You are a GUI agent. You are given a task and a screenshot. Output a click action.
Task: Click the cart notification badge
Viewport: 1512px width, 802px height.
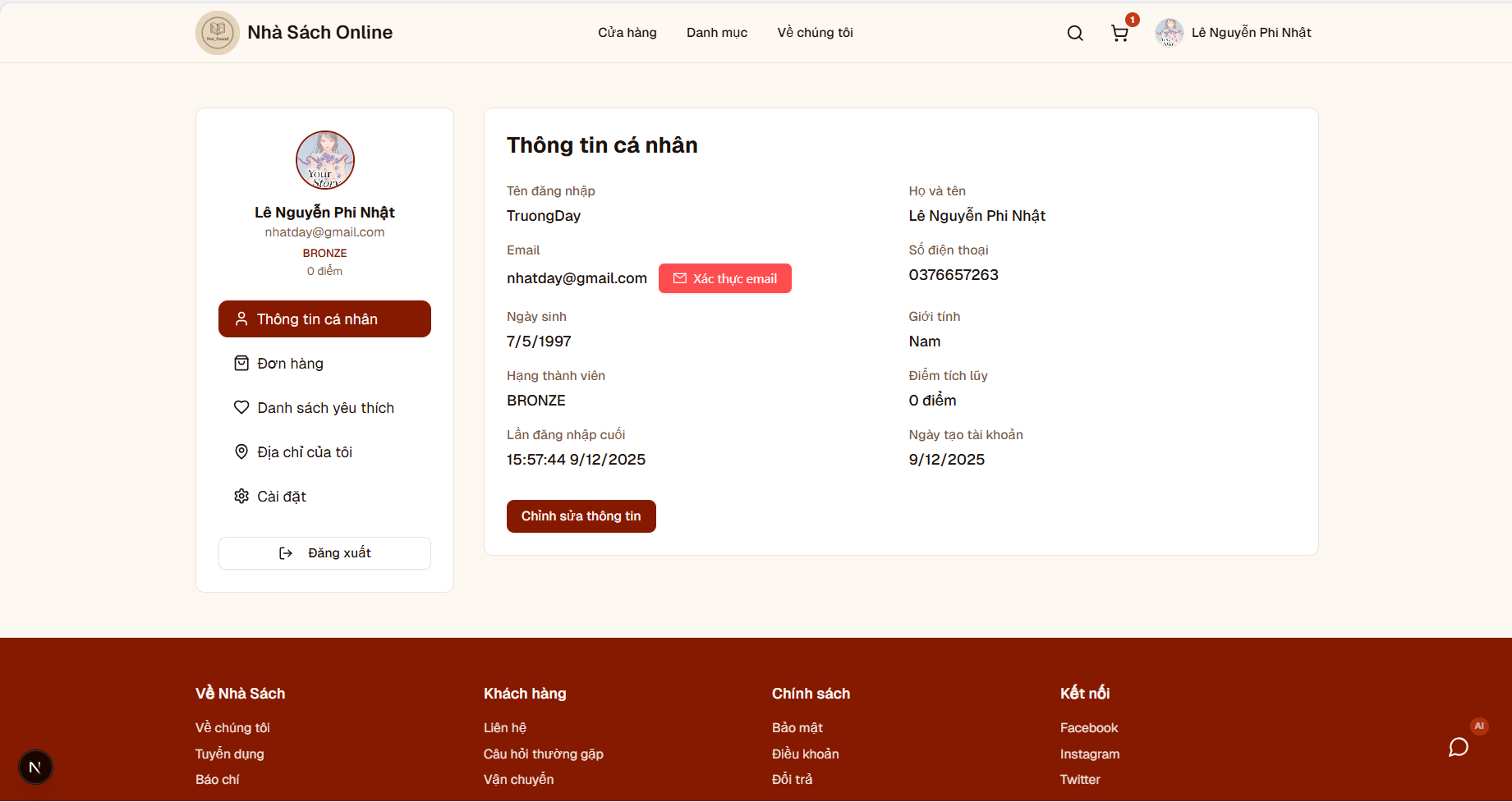coord(1132,19)
